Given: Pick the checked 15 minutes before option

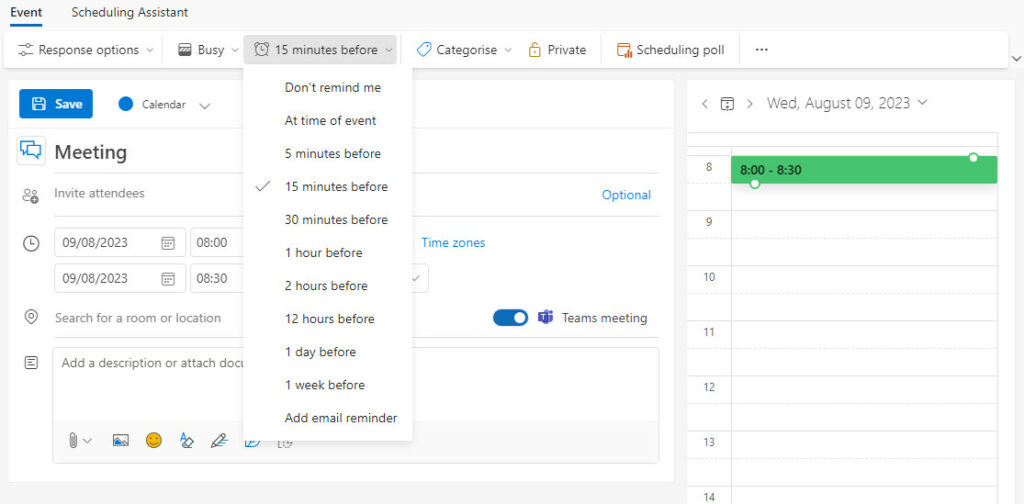Looking at the screenshot, I should [328, 187].
